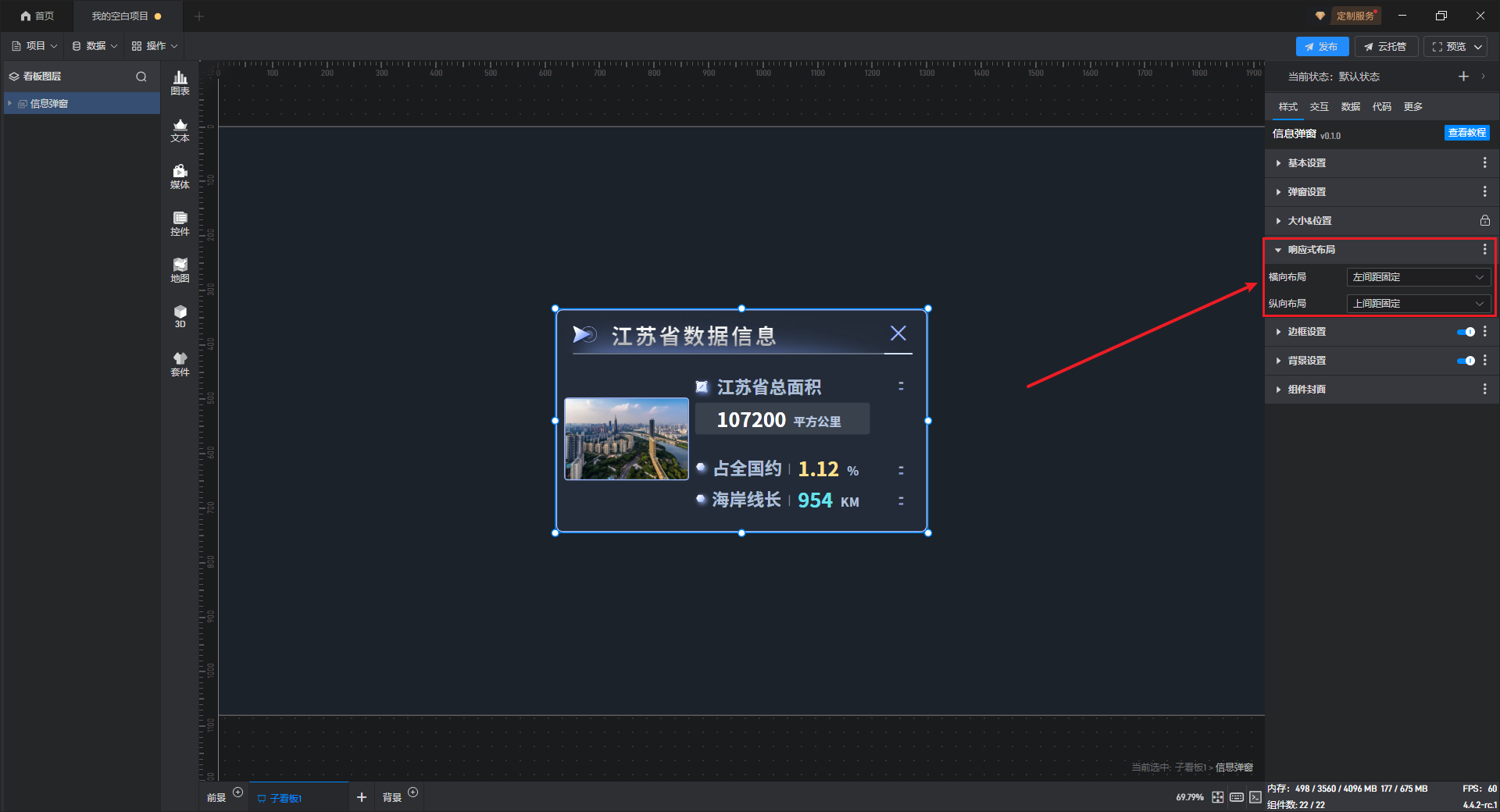This screenshot has height=812, width=1500.
Task: Search layers in 看板图层 panel
Action: (141, 77)
